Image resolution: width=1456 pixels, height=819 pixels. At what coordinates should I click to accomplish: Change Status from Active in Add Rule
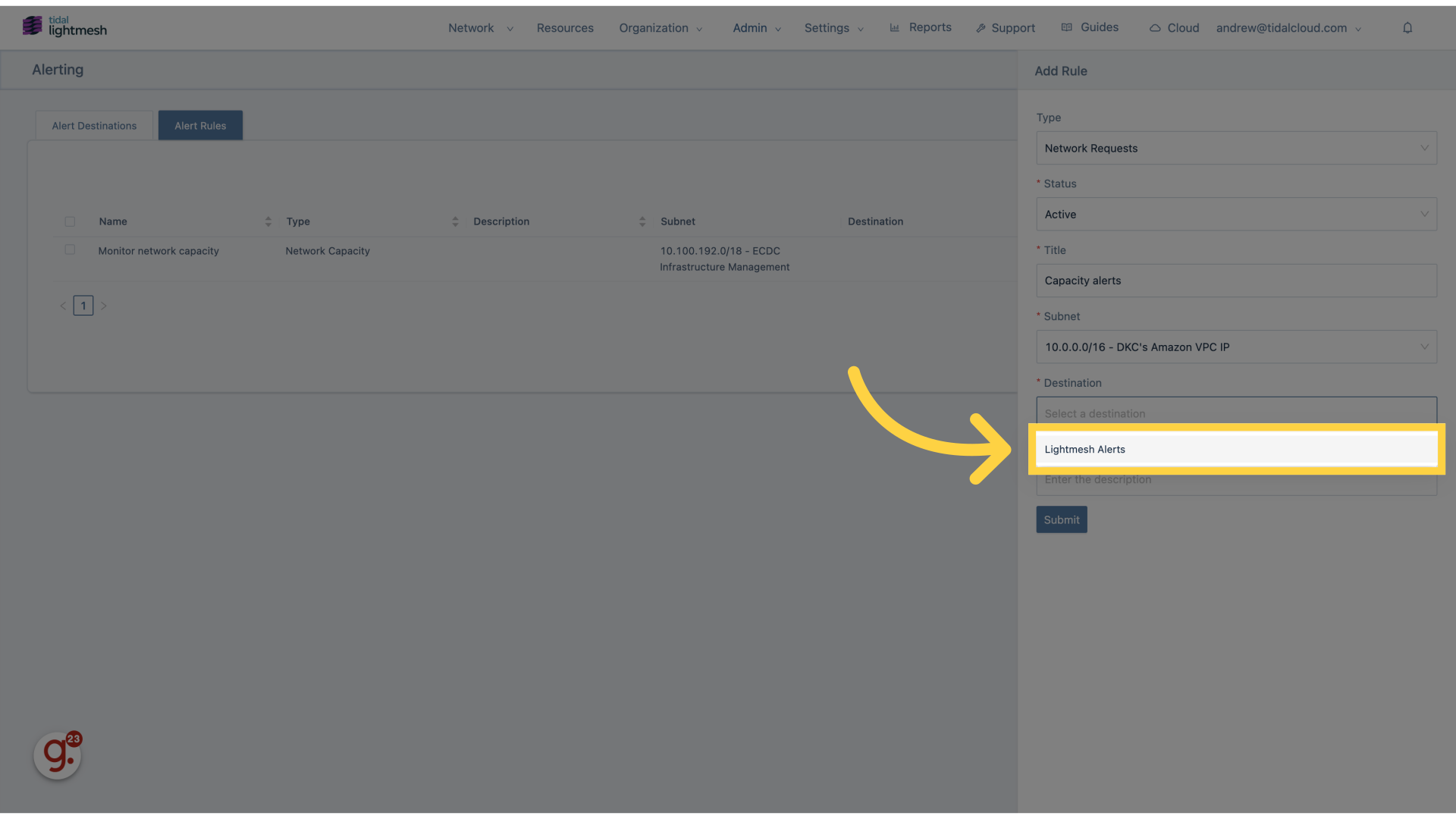click(x=1235, y=214)
